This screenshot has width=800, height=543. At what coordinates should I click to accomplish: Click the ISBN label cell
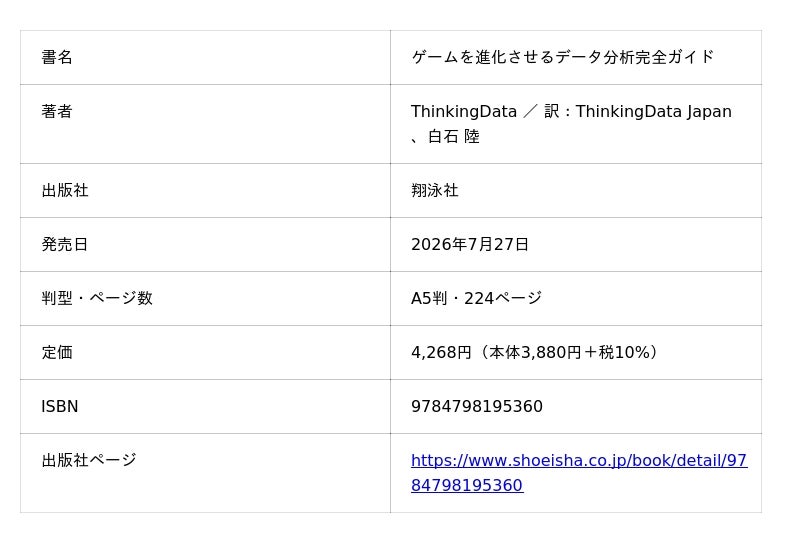pyautogui.click(x=205, y=407)
